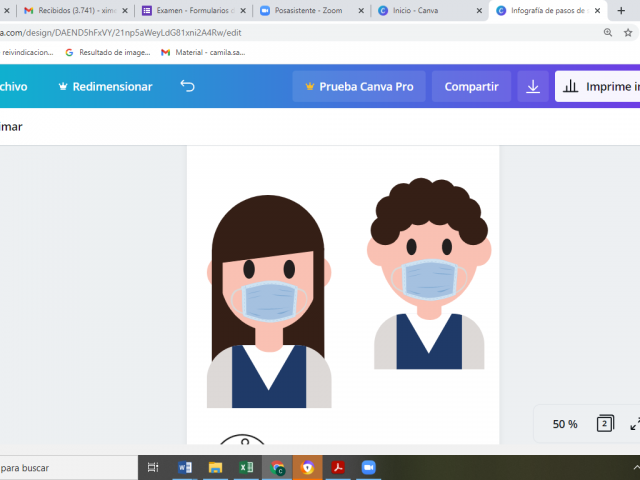The image size is (640, 480).
Task: Zoom the page with the magnifier icon
Action: (x=608, y=32)
